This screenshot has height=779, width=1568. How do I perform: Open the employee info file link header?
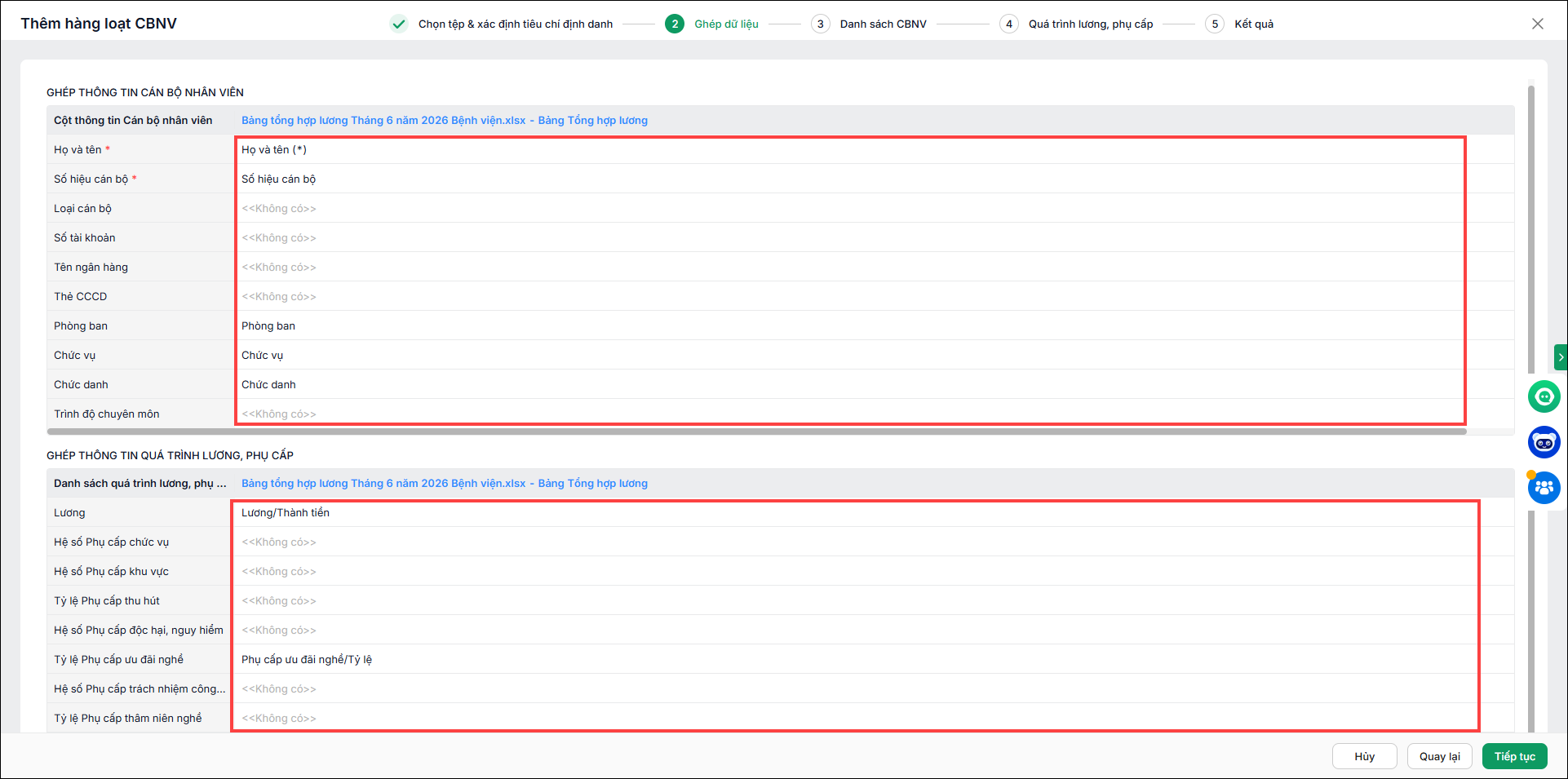click(x=444, y=120)
